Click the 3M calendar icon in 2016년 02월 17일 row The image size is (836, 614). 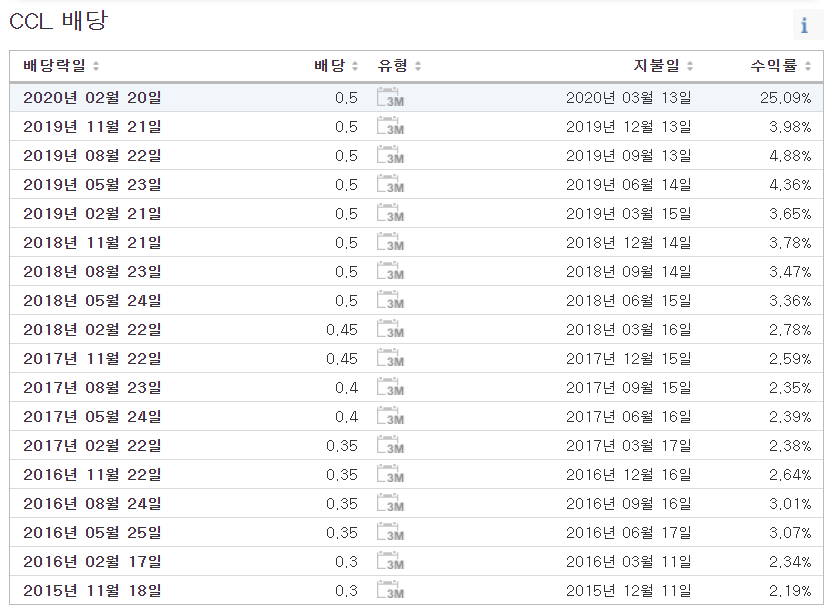click(390, 561)
